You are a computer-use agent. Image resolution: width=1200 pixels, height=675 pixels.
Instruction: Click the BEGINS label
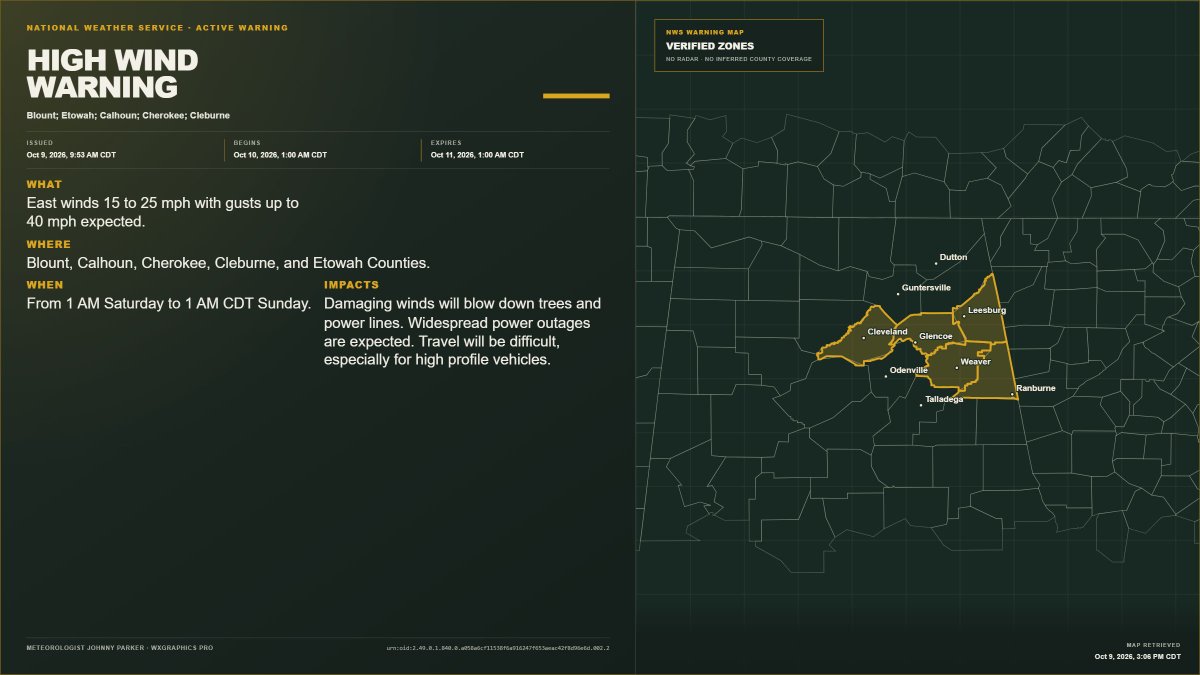tap(247, 143)
